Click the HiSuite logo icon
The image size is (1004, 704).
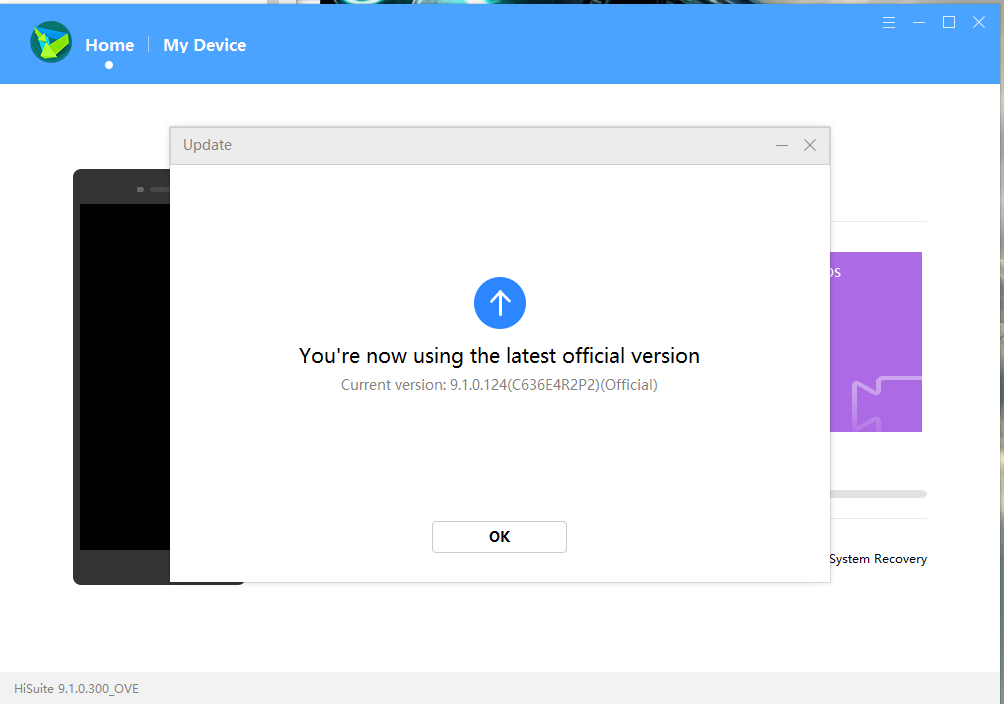[51, 43]
